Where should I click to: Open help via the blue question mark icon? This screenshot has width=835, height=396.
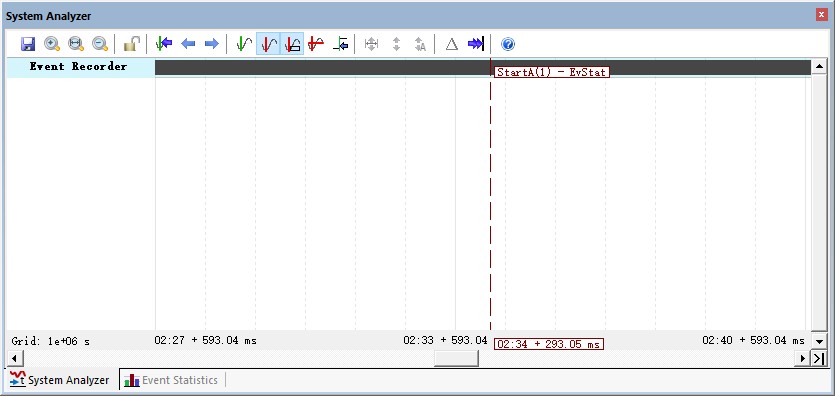(x=508, y=44)
